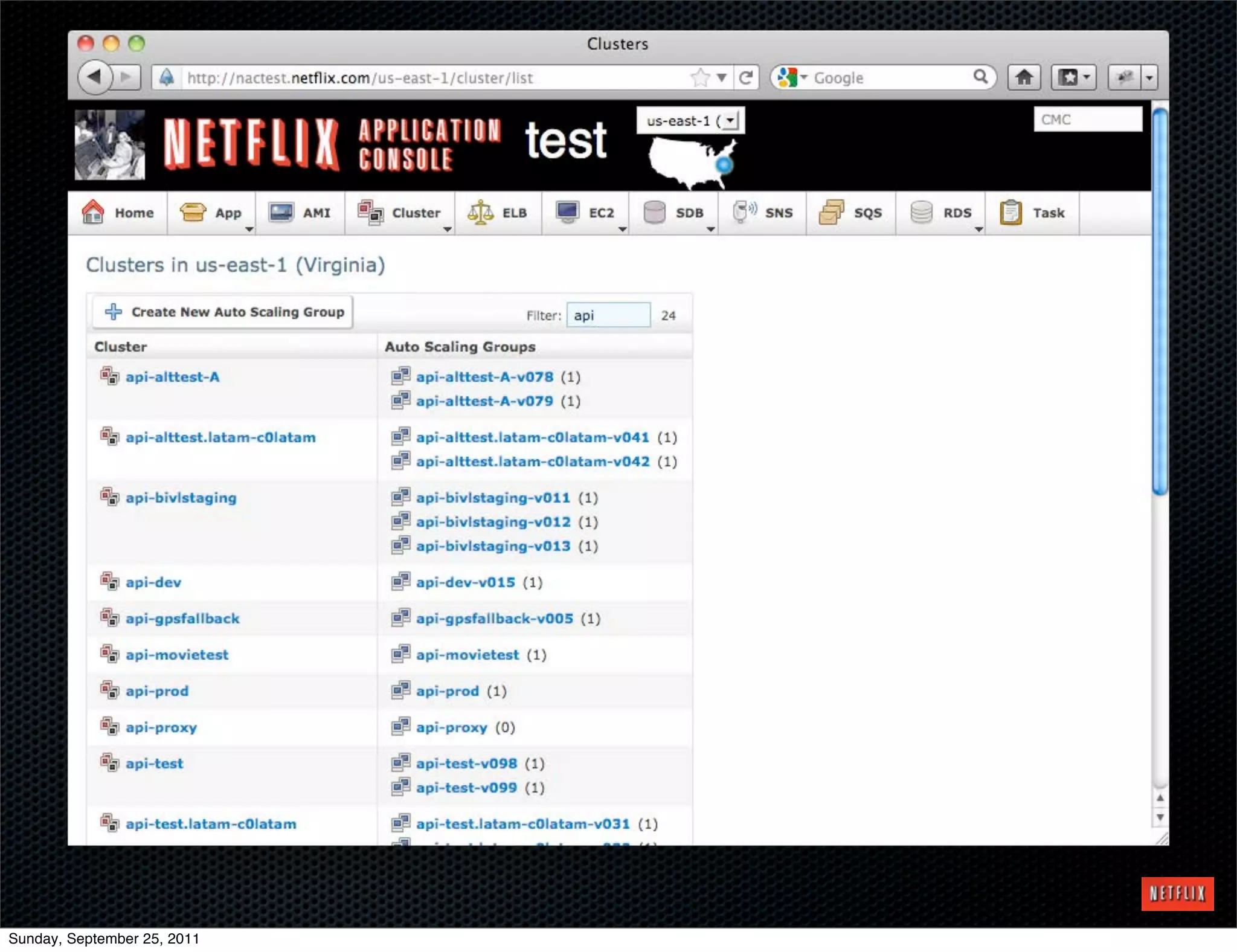
Task: Click the Task clipboard icon
Action: [x=1010, y=212]
